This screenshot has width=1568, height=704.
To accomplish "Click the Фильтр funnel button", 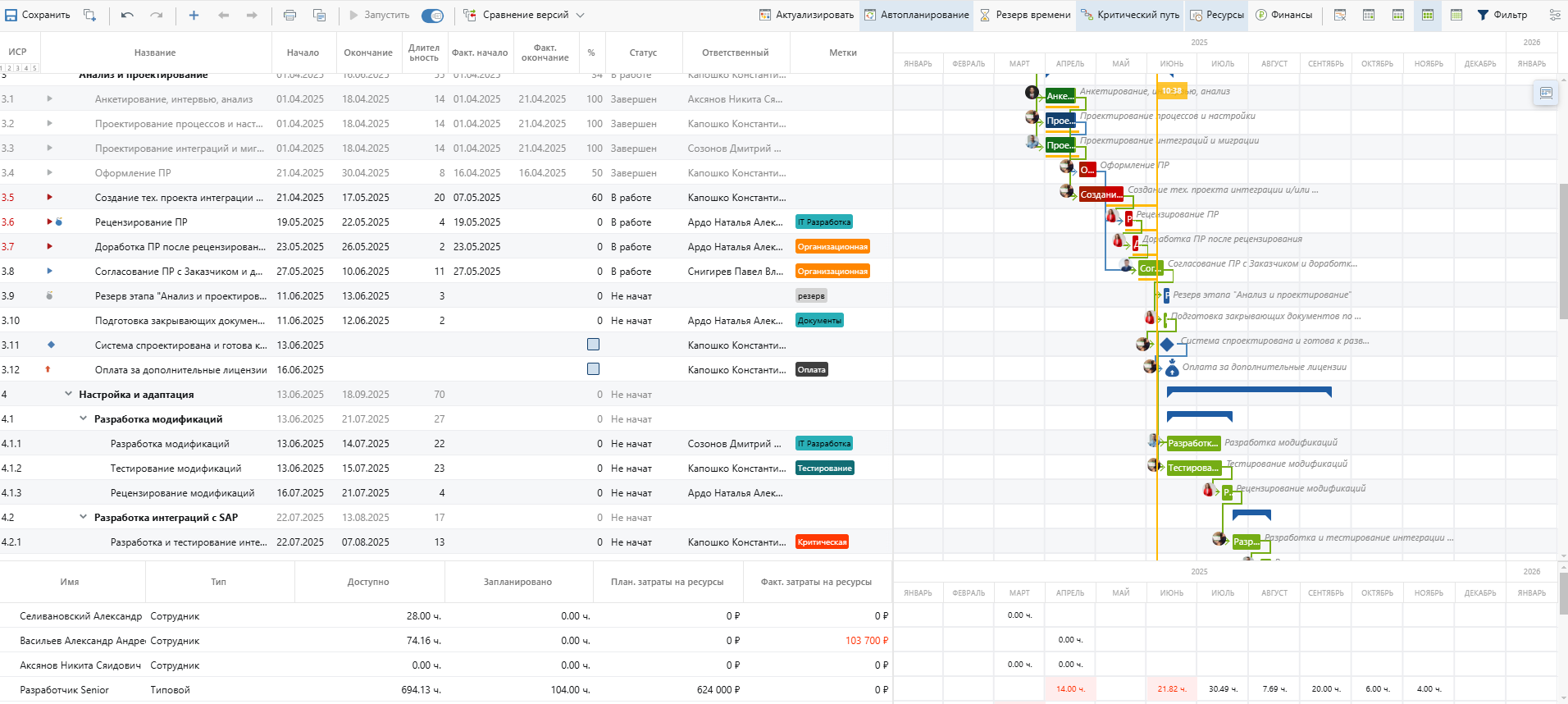I will (x=1502, y=15).
